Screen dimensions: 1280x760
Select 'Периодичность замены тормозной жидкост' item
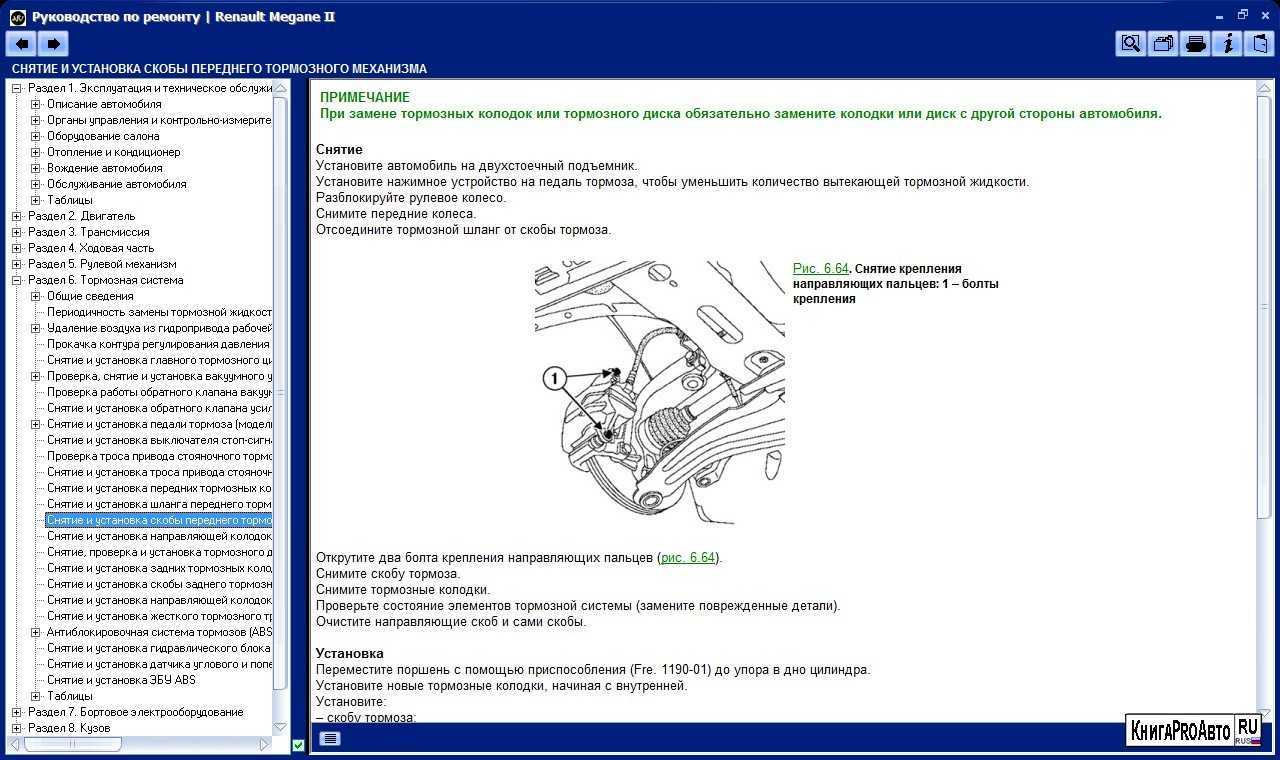pos(159,312)
